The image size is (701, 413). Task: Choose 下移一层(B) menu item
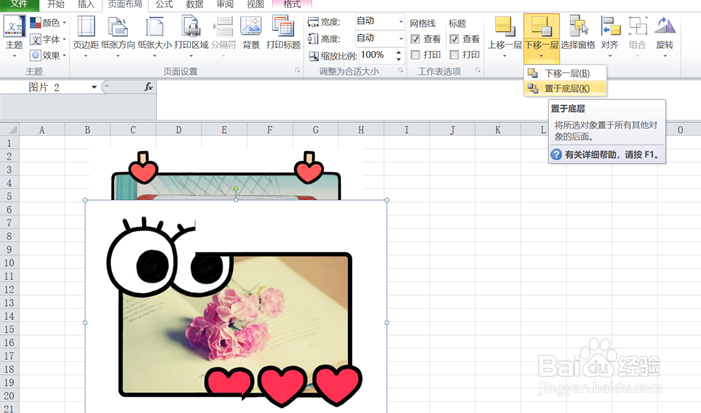(x=565, y=73)
